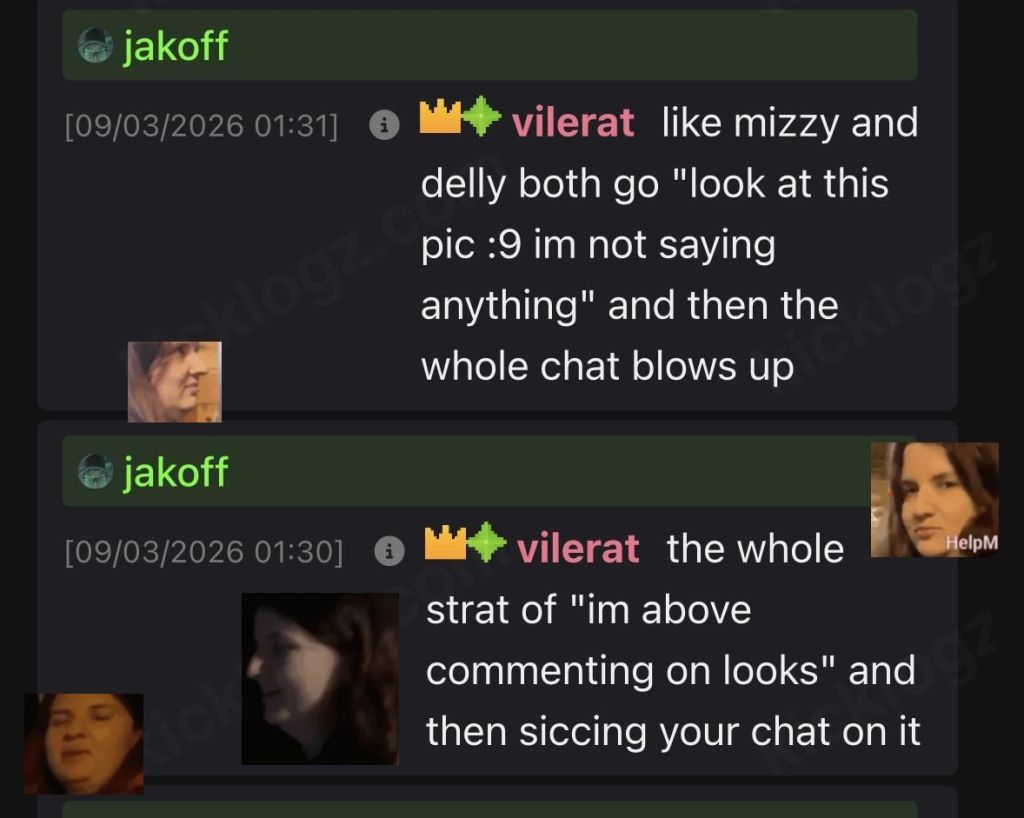Click the jakoff avatar above the 01:31 message

tap(95, 46)
